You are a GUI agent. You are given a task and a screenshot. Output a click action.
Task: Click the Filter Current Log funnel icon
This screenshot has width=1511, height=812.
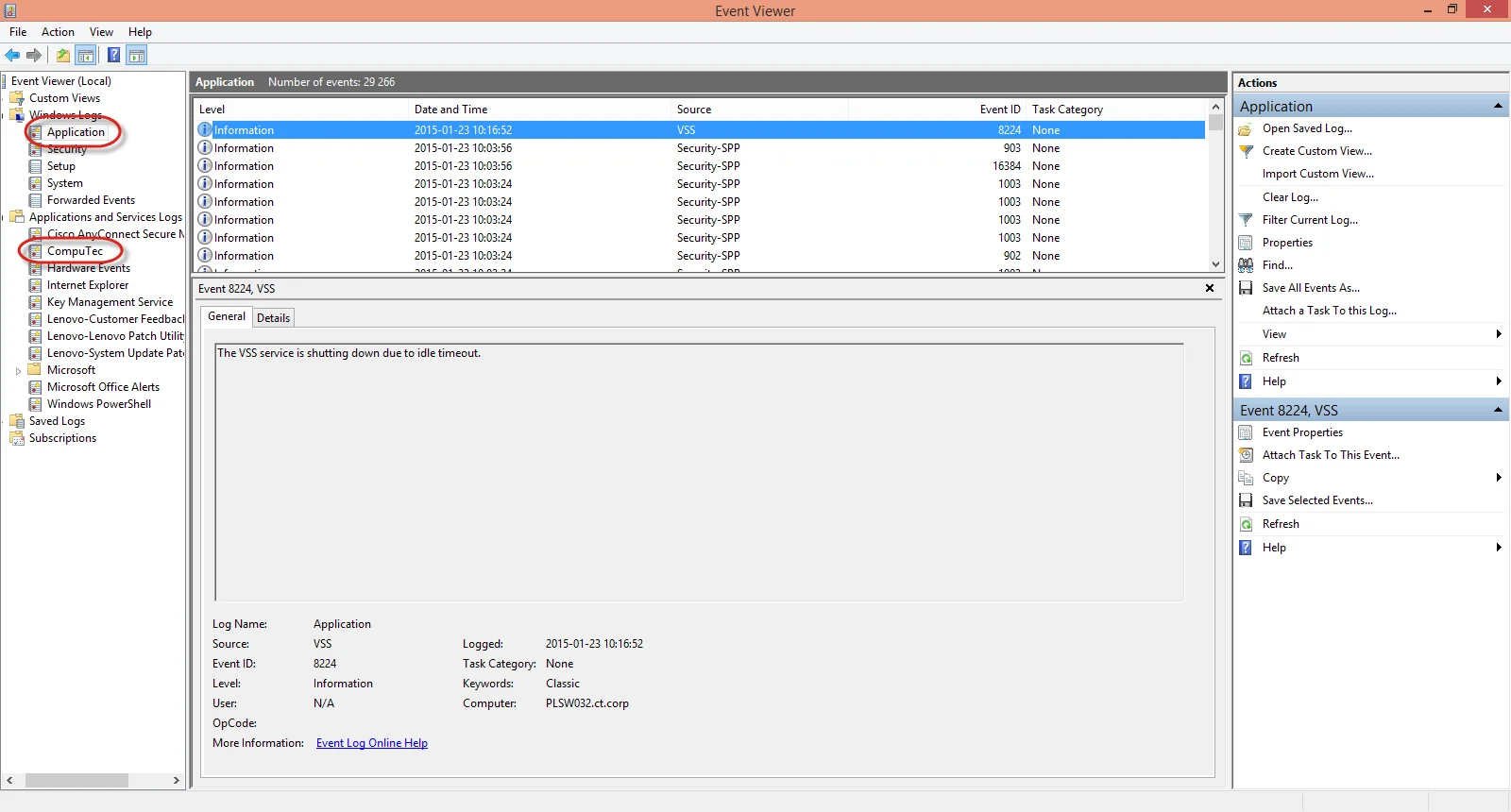[1246, 220]
